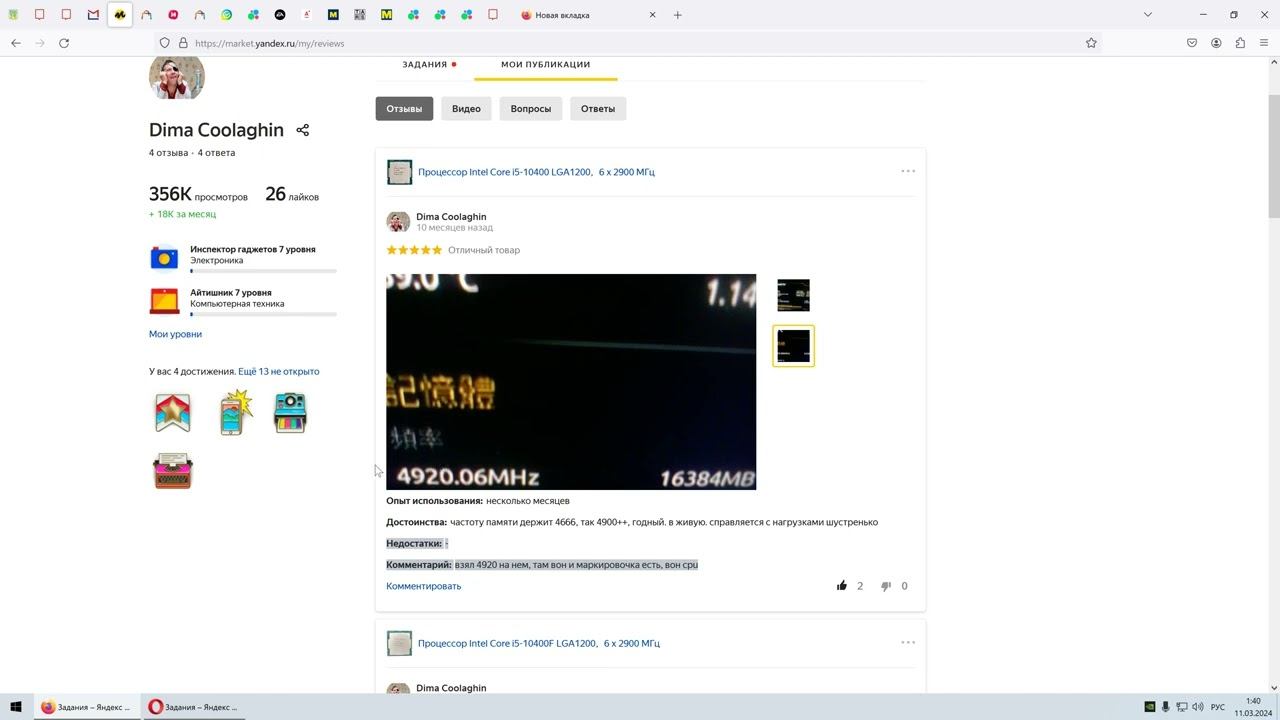The height and width of the screenshot is (720, 1280).
Task: Open the phone photo achievement badge
Action: point(234,412)
